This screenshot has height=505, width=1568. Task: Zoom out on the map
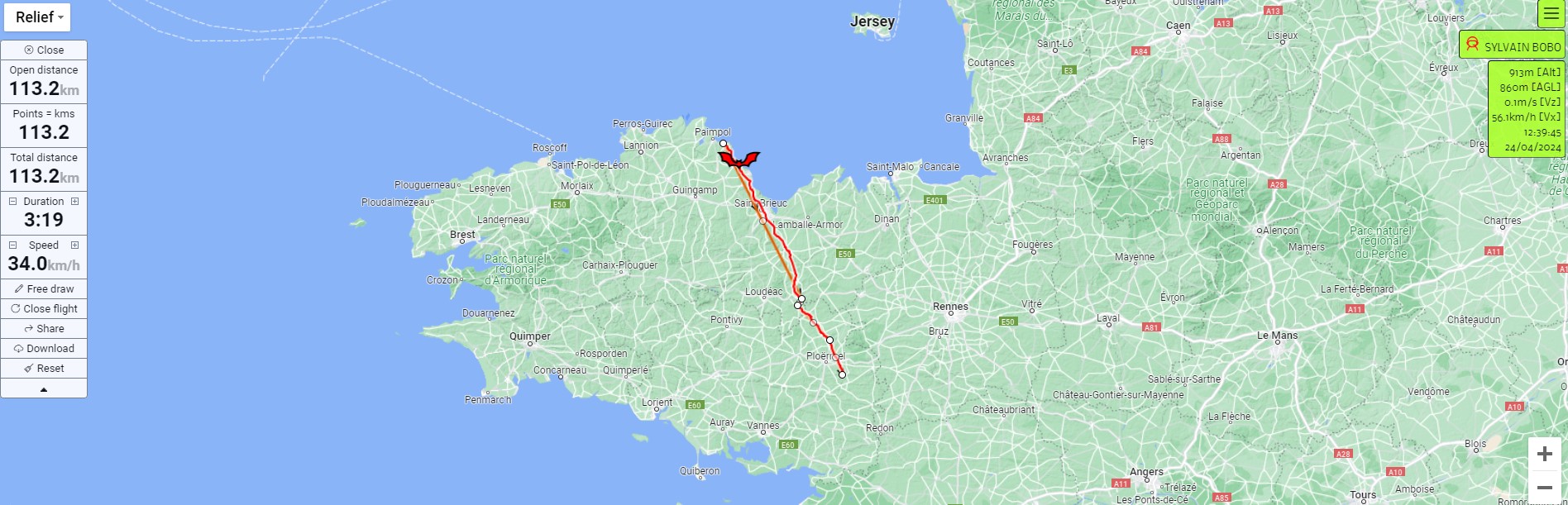tap(1544, 488)
